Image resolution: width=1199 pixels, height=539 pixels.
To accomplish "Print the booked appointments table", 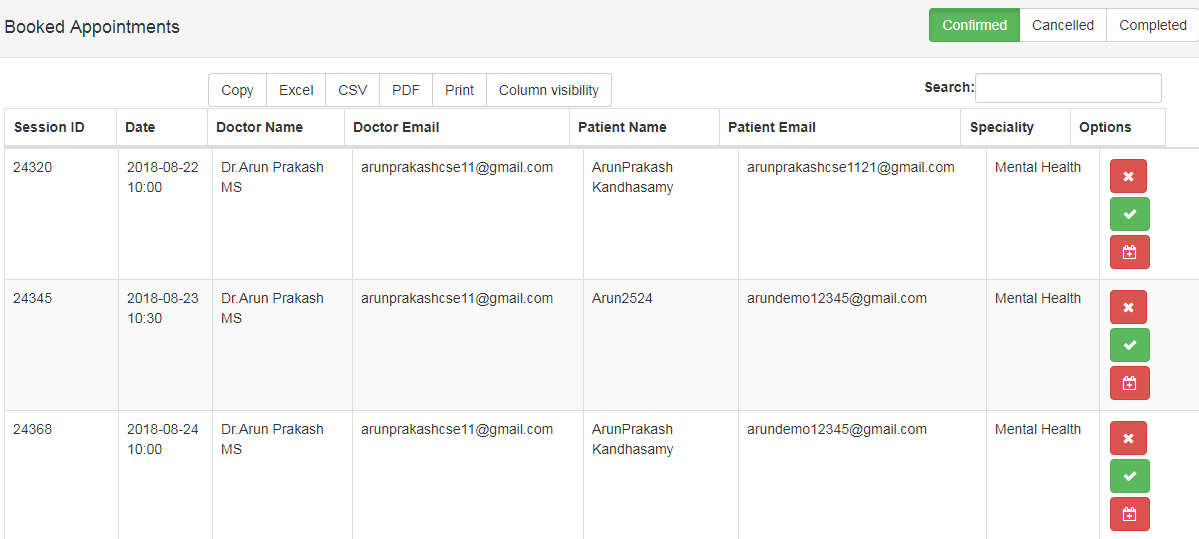I will [x=459, y=90].
